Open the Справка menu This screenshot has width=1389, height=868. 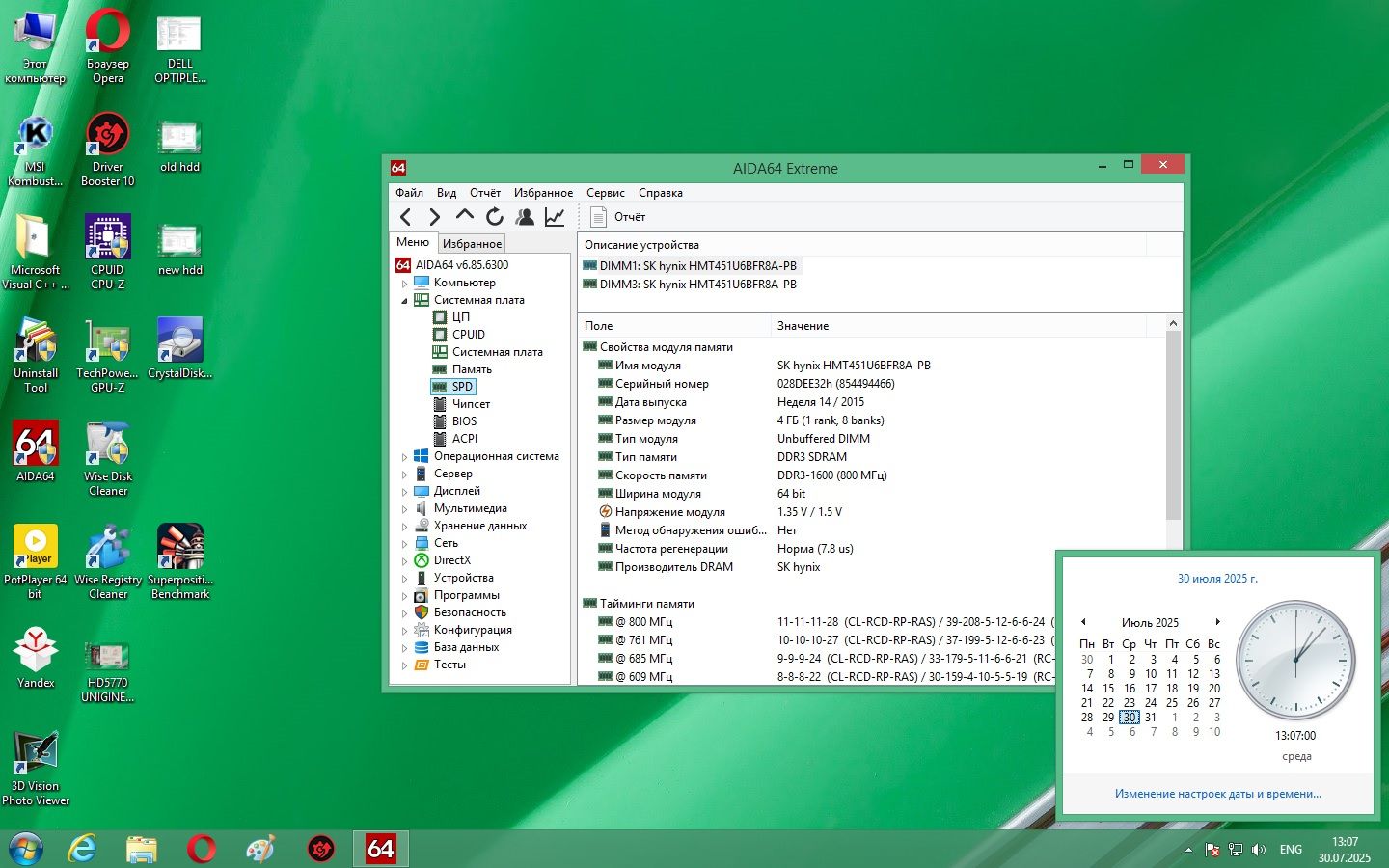(661, 193)
